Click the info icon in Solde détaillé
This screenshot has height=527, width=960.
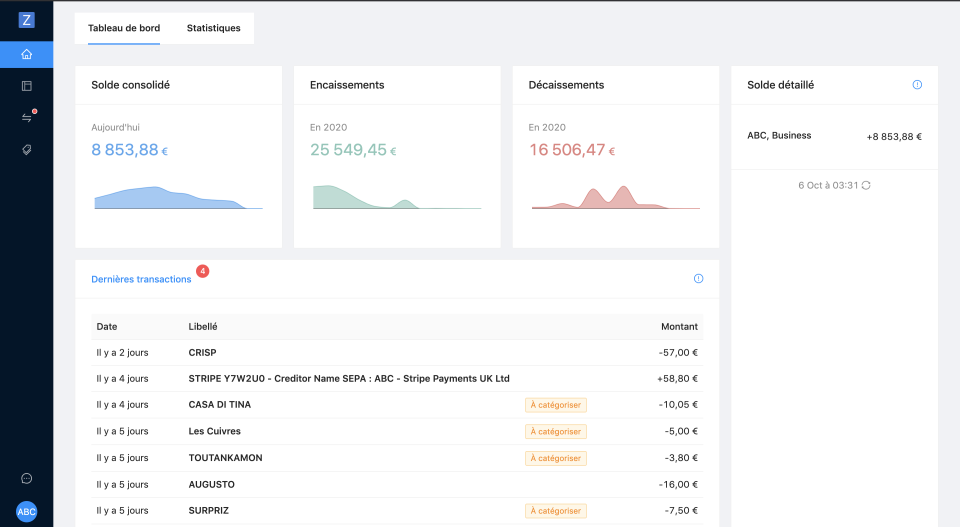coord(917,85)
